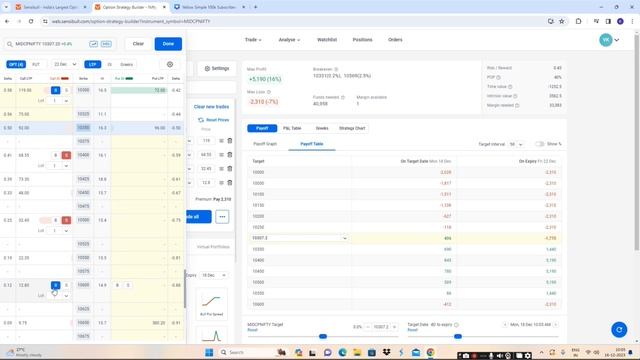Open the 22 Dec expiry dropdown
This screenshot has width=640, height=360.
(x=65, y=64)
